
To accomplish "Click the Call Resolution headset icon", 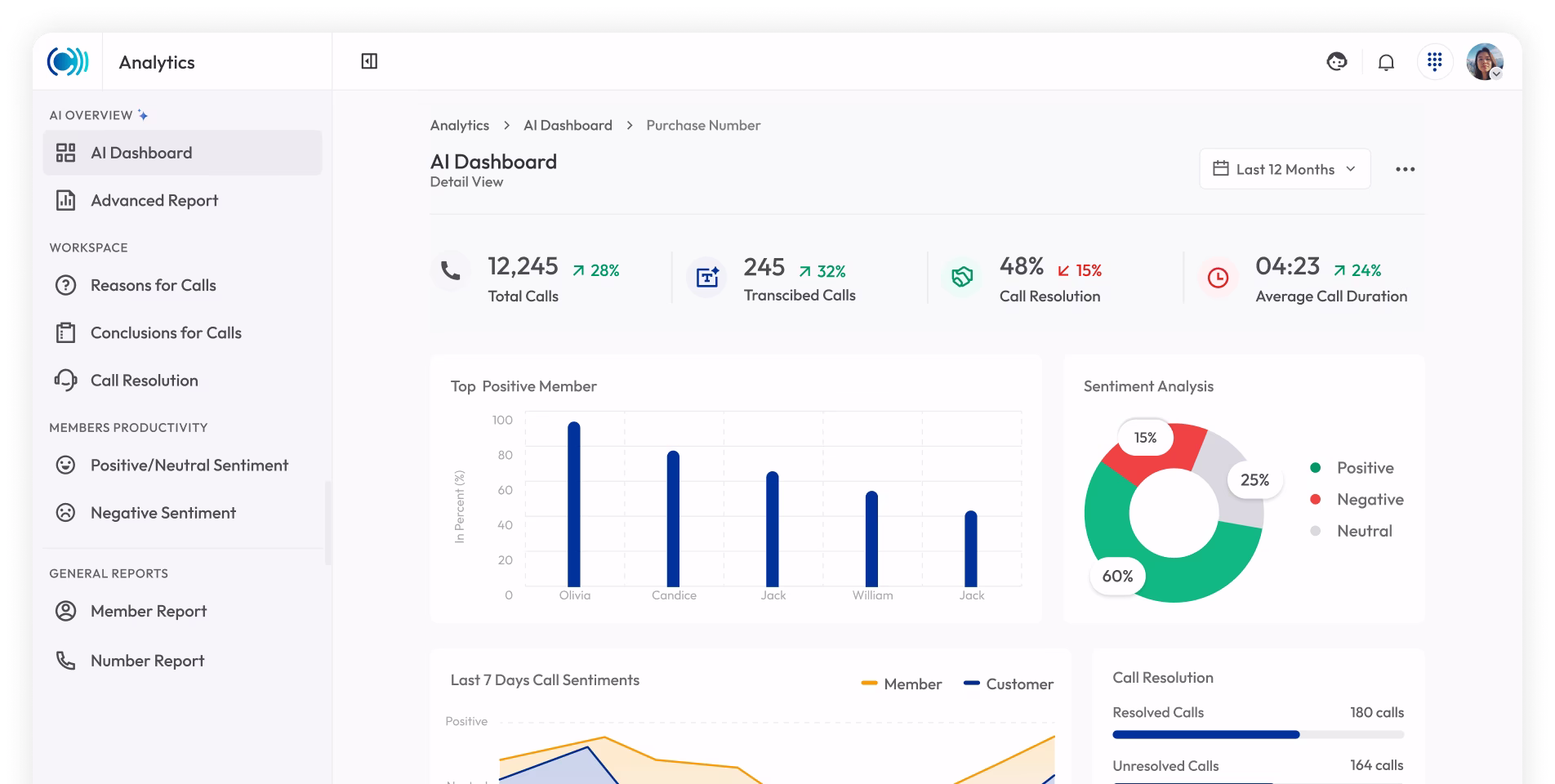I will 65,380.
